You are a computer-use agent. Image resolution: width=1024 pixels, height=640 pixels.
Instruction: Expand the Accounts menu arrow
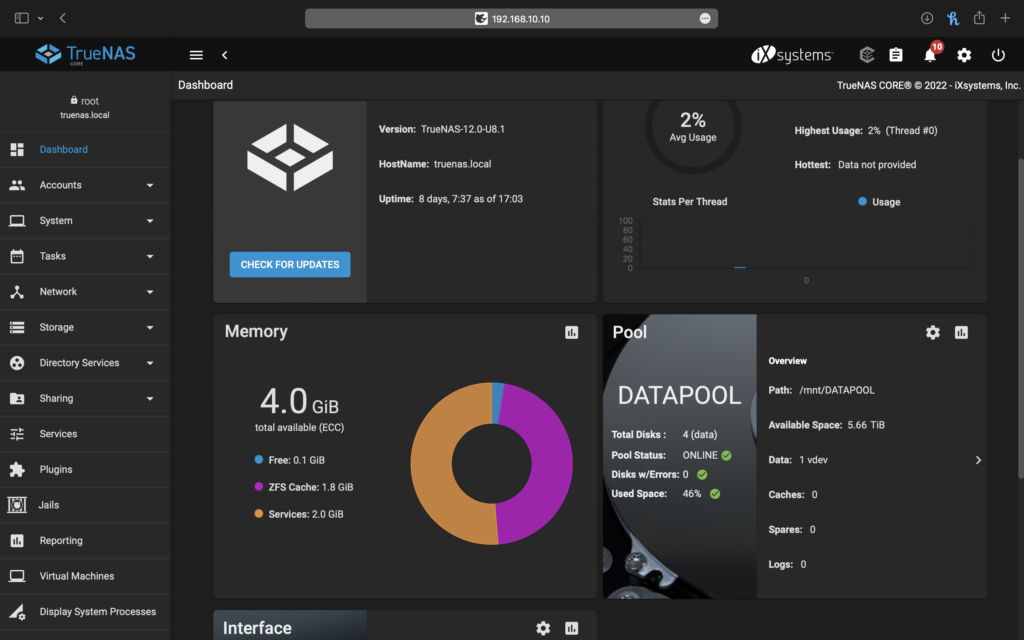(150, 185)
